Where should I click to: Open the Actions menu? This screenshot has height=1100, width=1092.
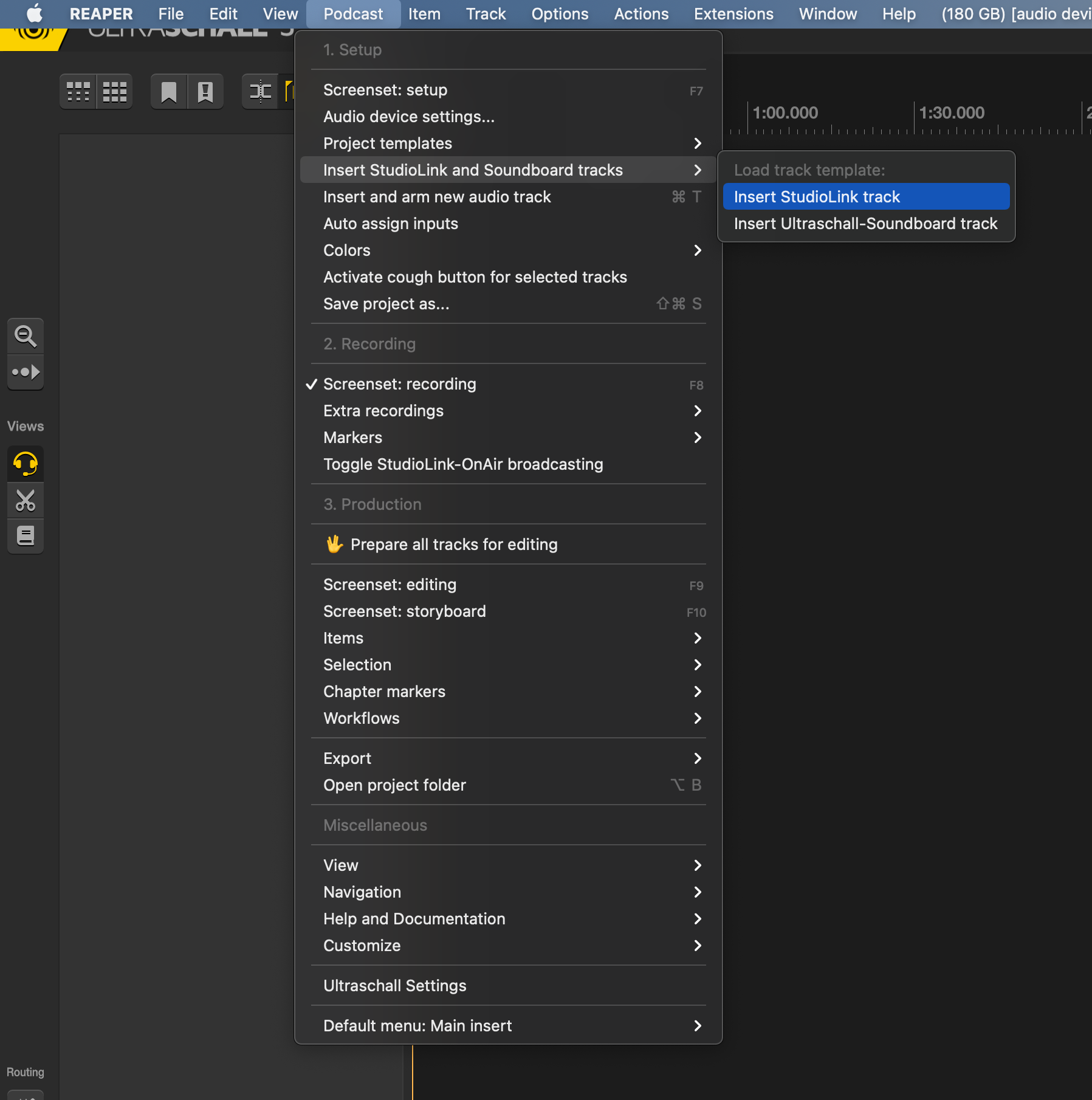(x=641, y=14)
